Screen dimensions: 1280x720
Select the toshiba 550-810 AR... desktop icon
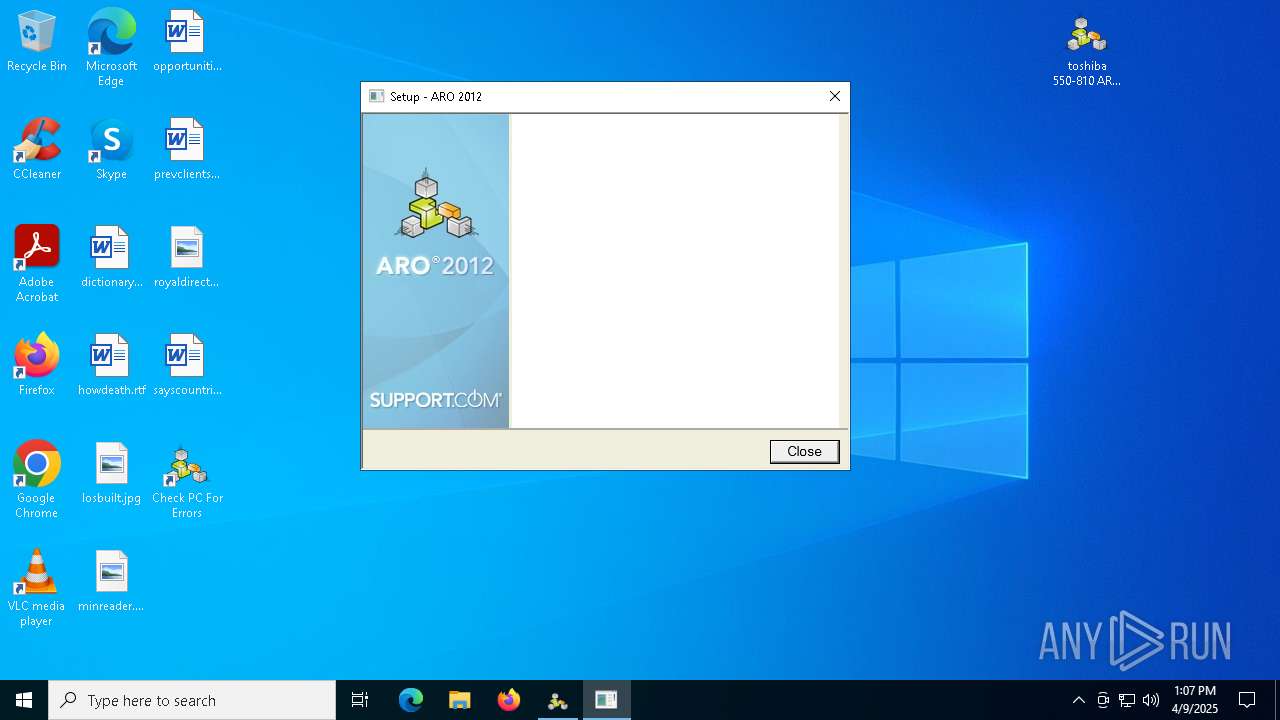coord(1087,52)
